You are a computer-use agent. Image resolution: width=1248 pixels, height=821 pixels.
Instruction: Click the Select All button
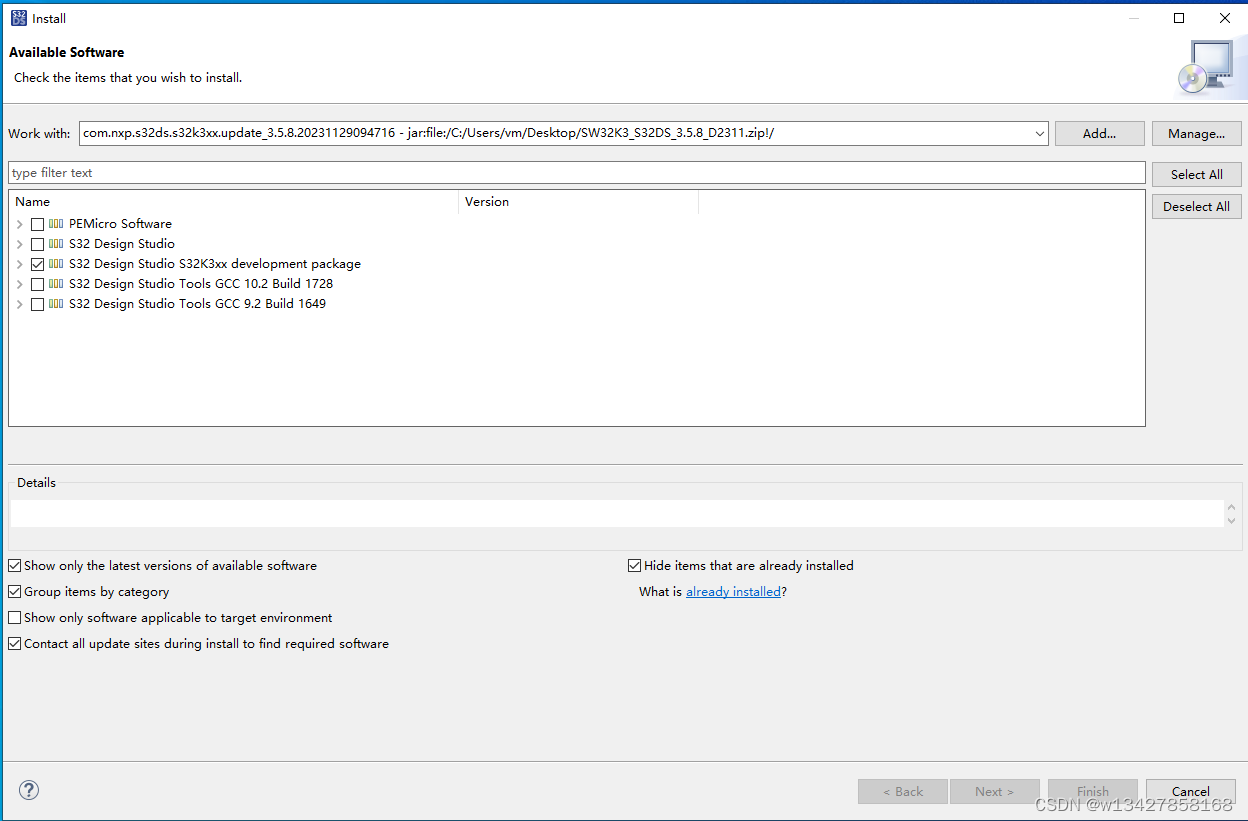click(1197, 174)
